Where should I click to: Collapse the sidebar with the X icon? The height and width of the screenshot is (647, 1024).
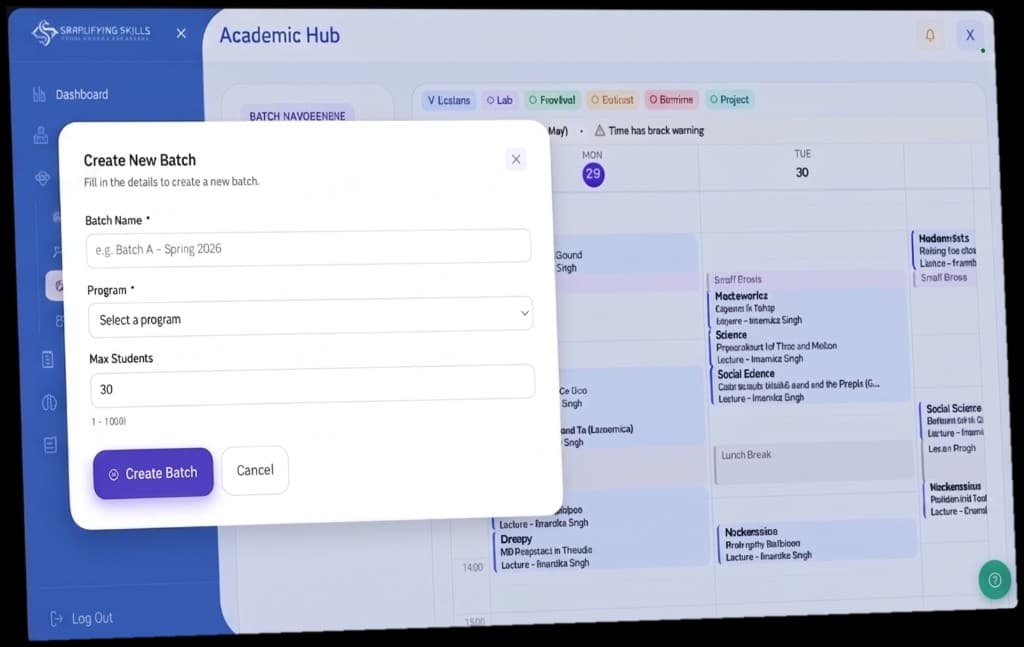182,33
